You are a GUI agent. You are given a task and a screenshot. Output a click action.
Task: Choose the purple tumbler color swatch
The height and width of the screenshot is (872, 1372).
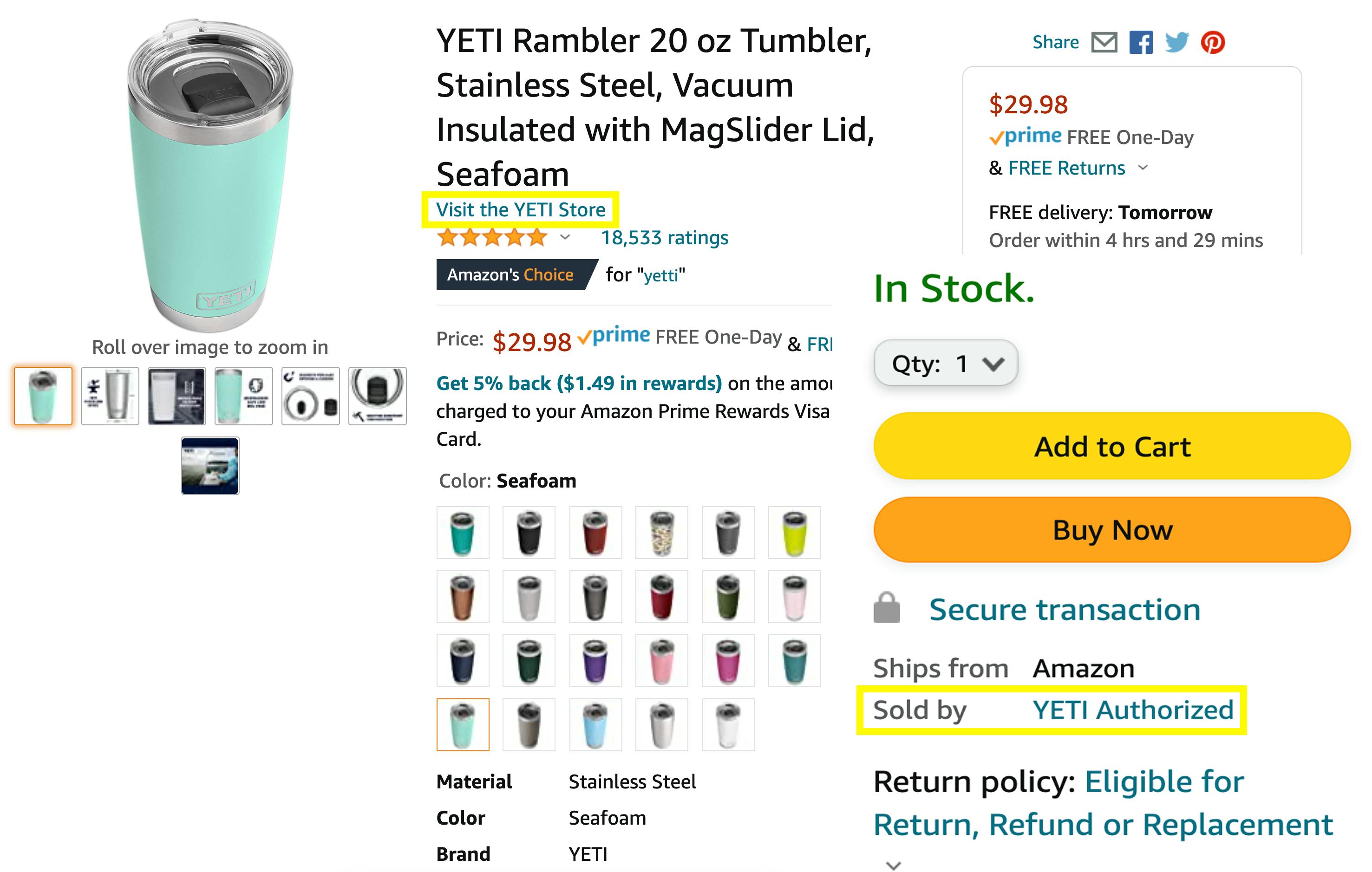click(x=595, y=661)
